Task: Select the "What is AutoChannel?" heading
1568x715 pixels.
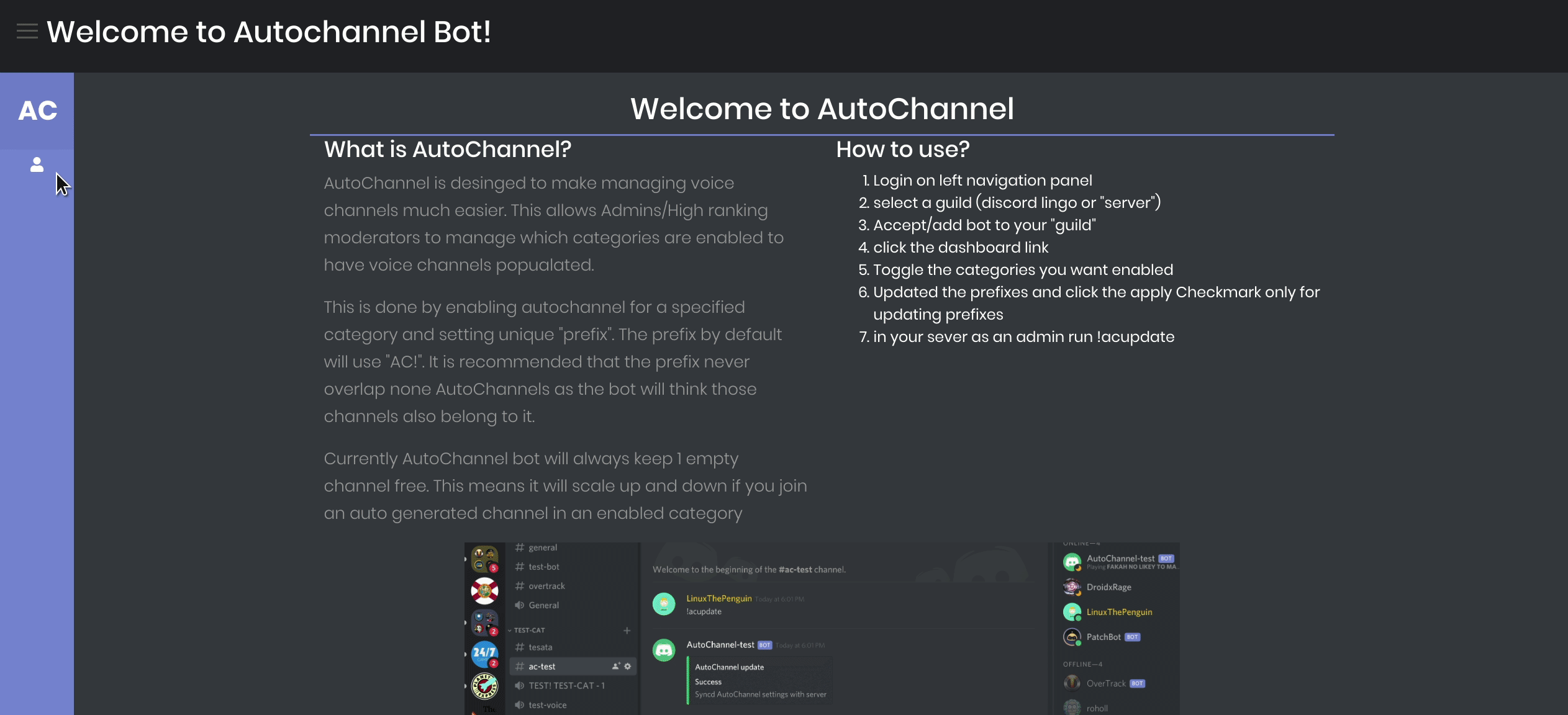Action: (x=448, y=149)
